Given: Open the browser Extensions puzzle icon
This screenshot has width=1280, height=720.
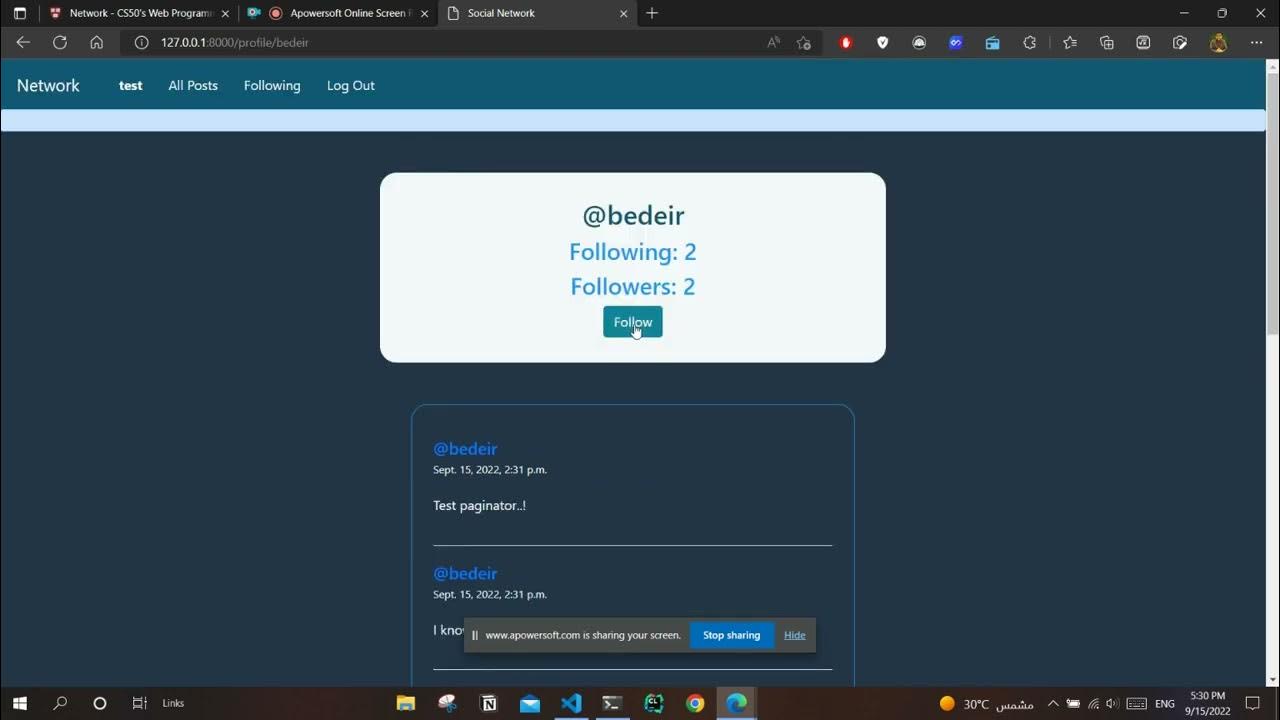Looking at the screenshot, I should (x=1029, y=43).
